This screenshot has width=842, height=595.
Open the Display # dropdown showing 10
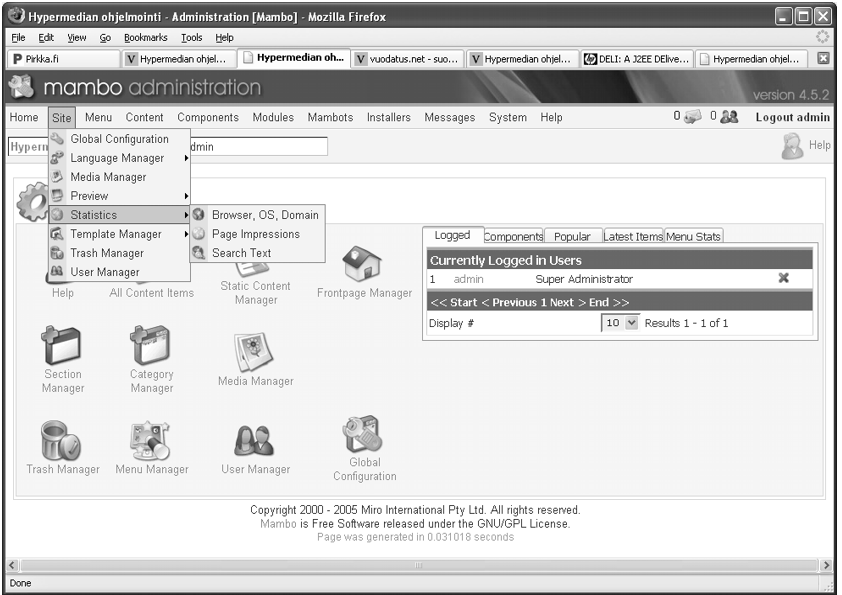pos(621,323)
